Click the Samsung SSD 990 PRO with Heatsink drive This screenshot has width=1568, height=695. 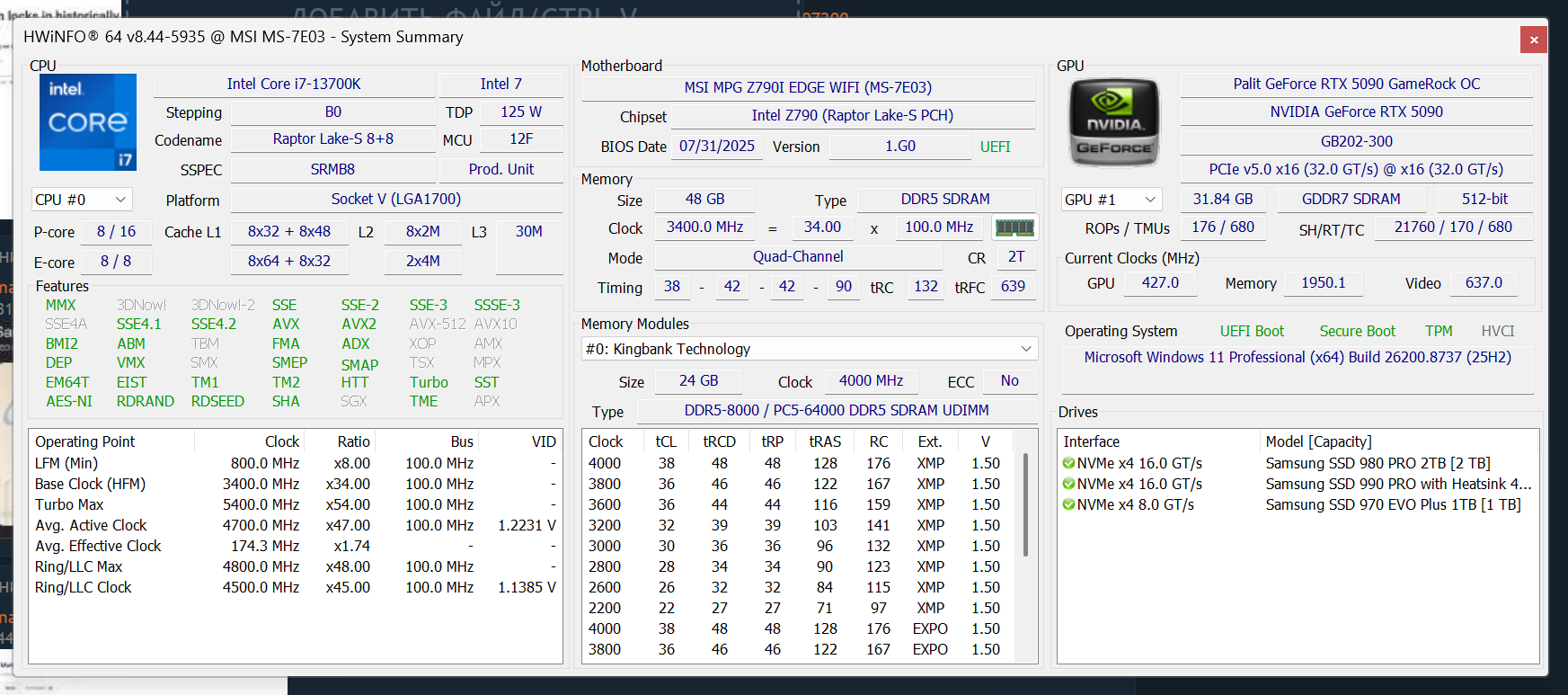[1298, 485]
